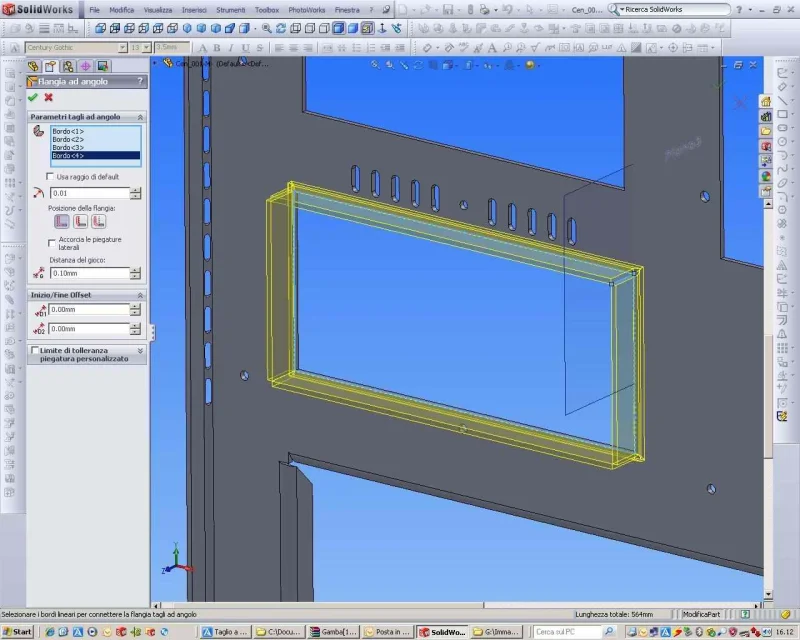The width and height of the screenshot is (800, 640).
Task: Collapse the 'Parametri tagli ad angolo' section
Action: pyautogui.click(x=140, y=117)
